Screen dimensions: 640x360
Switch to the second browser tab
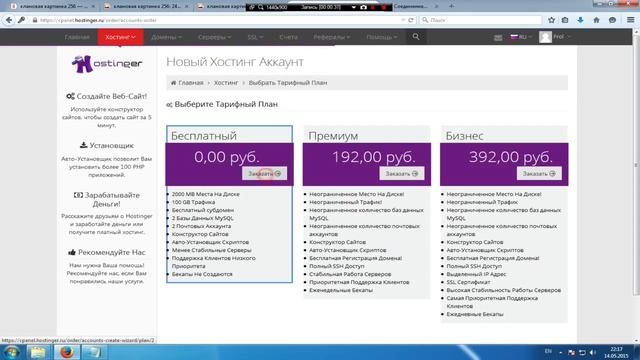(x=145, y=6)
